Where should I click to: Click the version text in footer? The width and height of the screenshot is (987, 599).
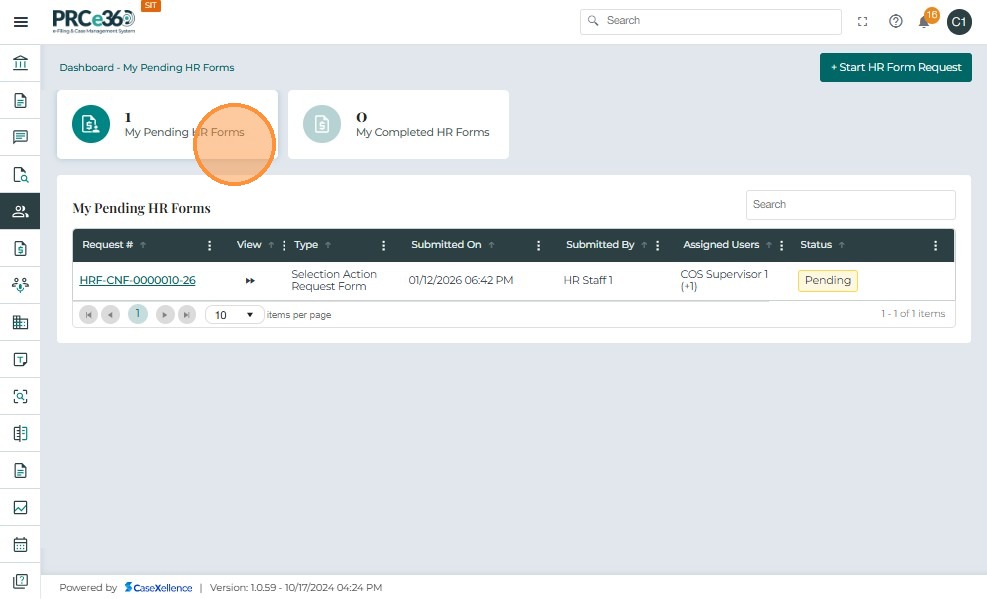pos(296,588)
